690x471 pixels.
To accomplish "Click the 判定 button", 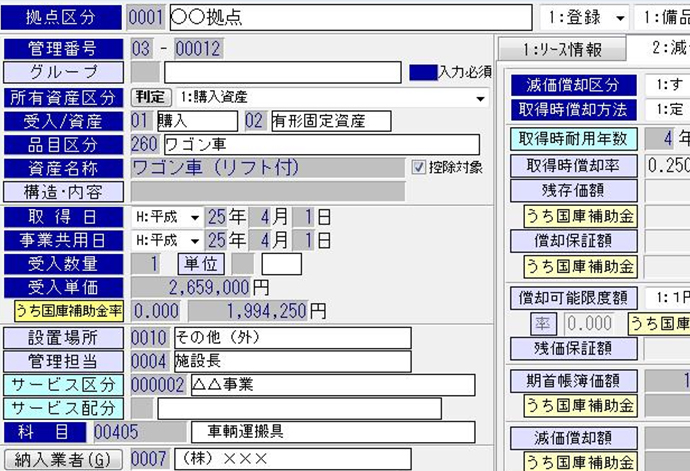I will pos(153,97).
